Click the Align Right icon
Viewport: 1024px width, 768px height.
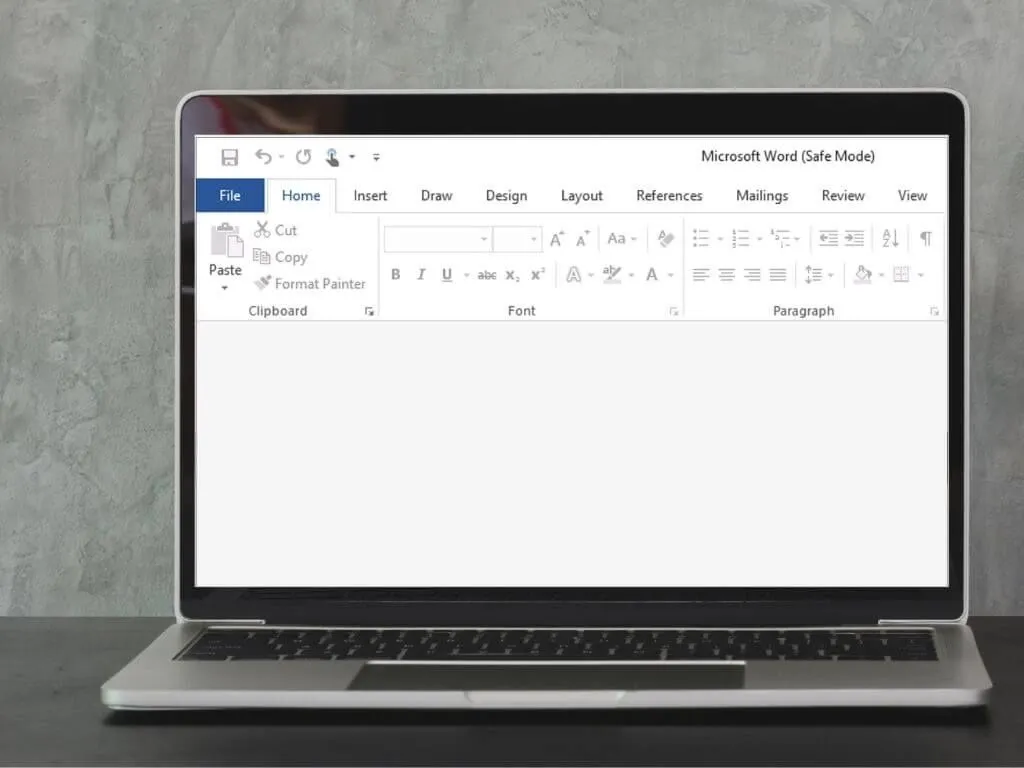tap(752, 275)
